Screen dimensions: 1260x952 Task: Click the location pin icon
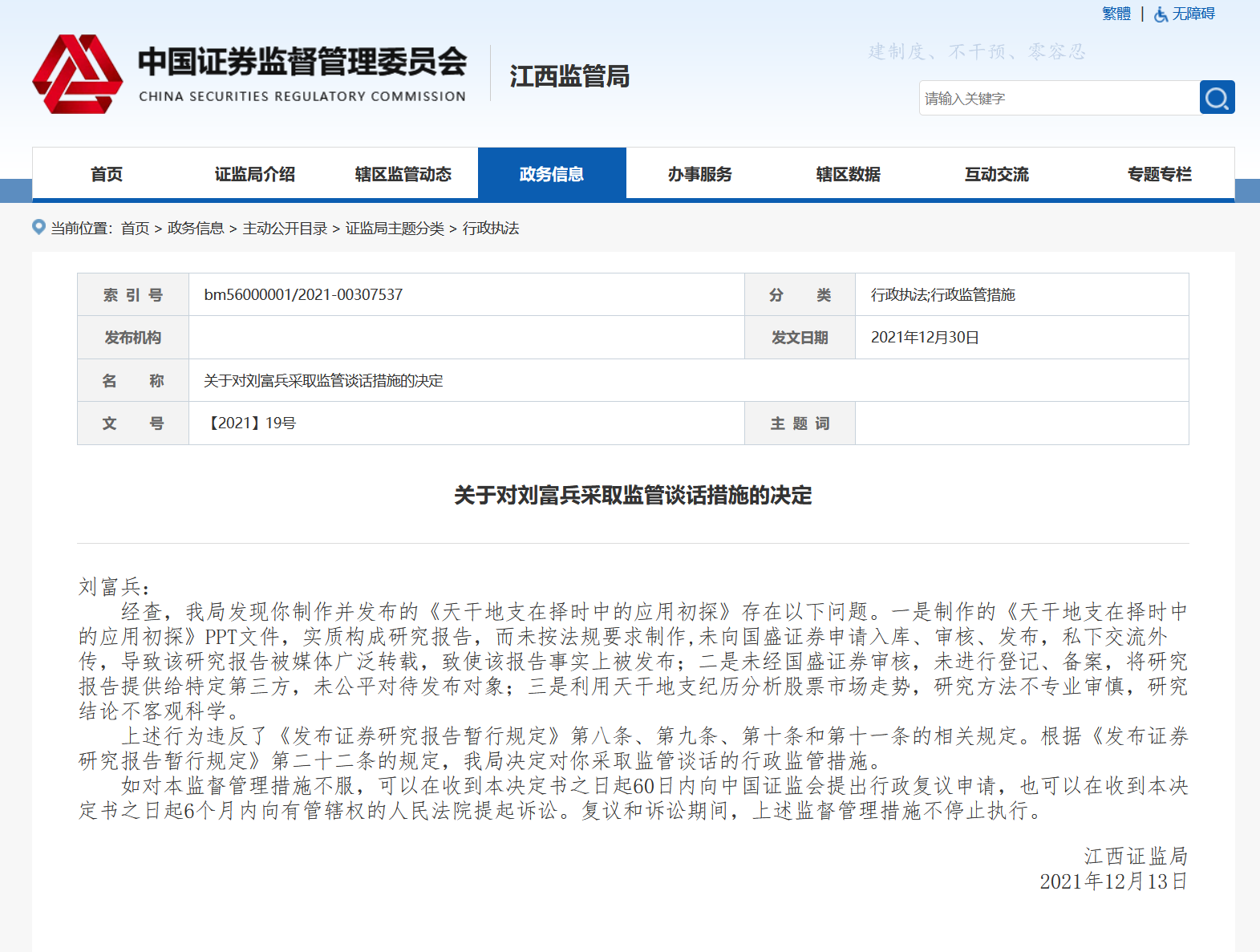[x=38, y=227]
